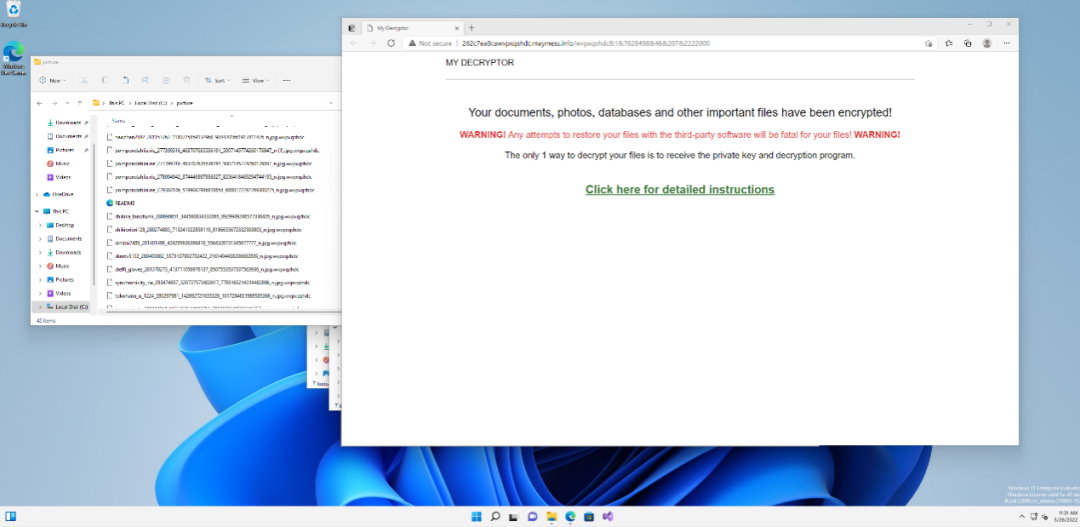Viewport: 1080px width, 527px height.
Task: Click the My Decryptor browser tab
Action: tap(411, 28)
